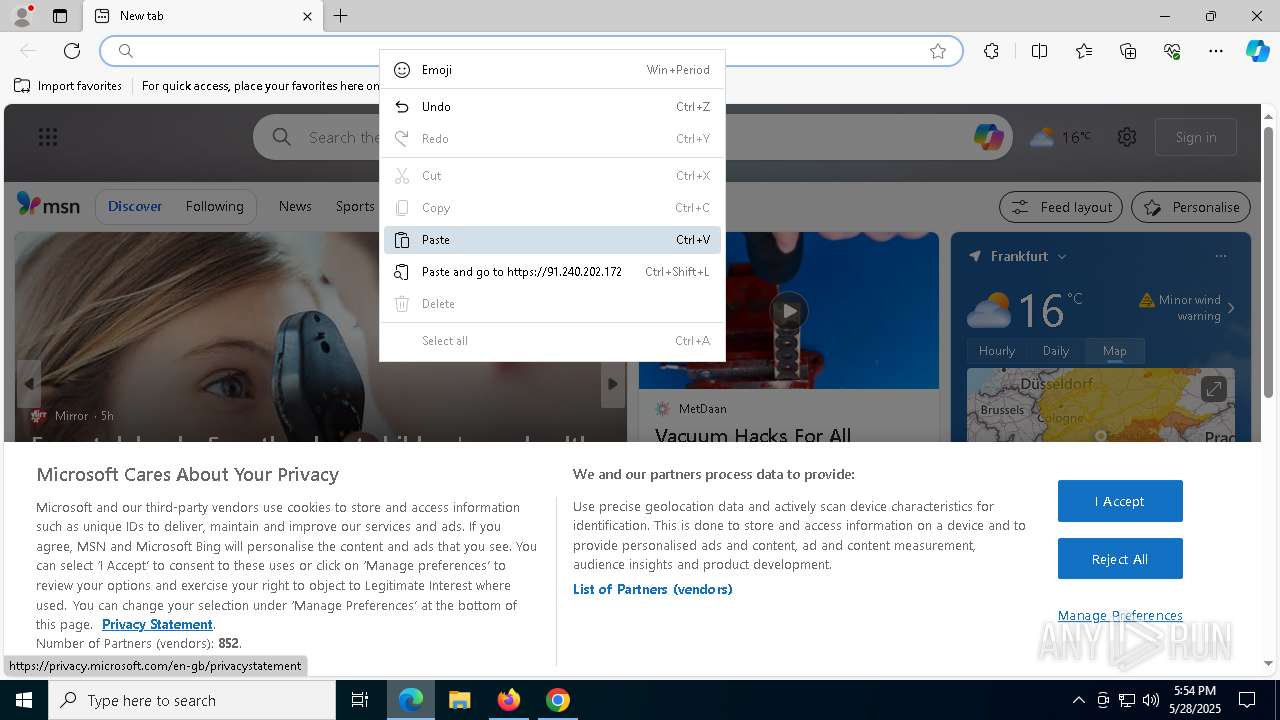The height and width of the screenshot is (720, 1280).
Task: Switch weather card to Daily
Action: coord(1056,351)
